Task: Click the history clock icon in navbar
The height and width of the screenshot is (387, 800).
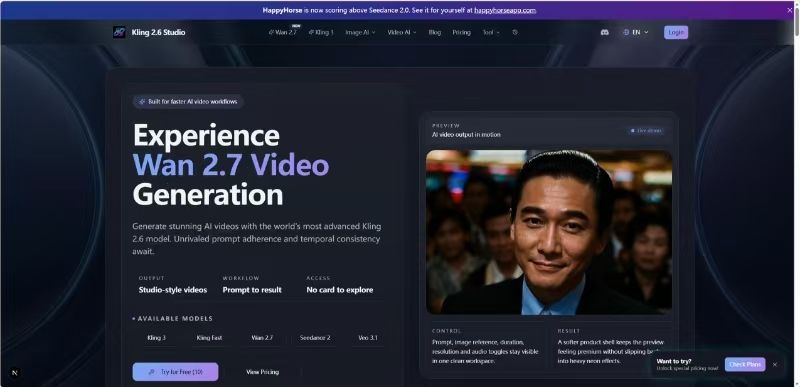Action: click(515, 32)
